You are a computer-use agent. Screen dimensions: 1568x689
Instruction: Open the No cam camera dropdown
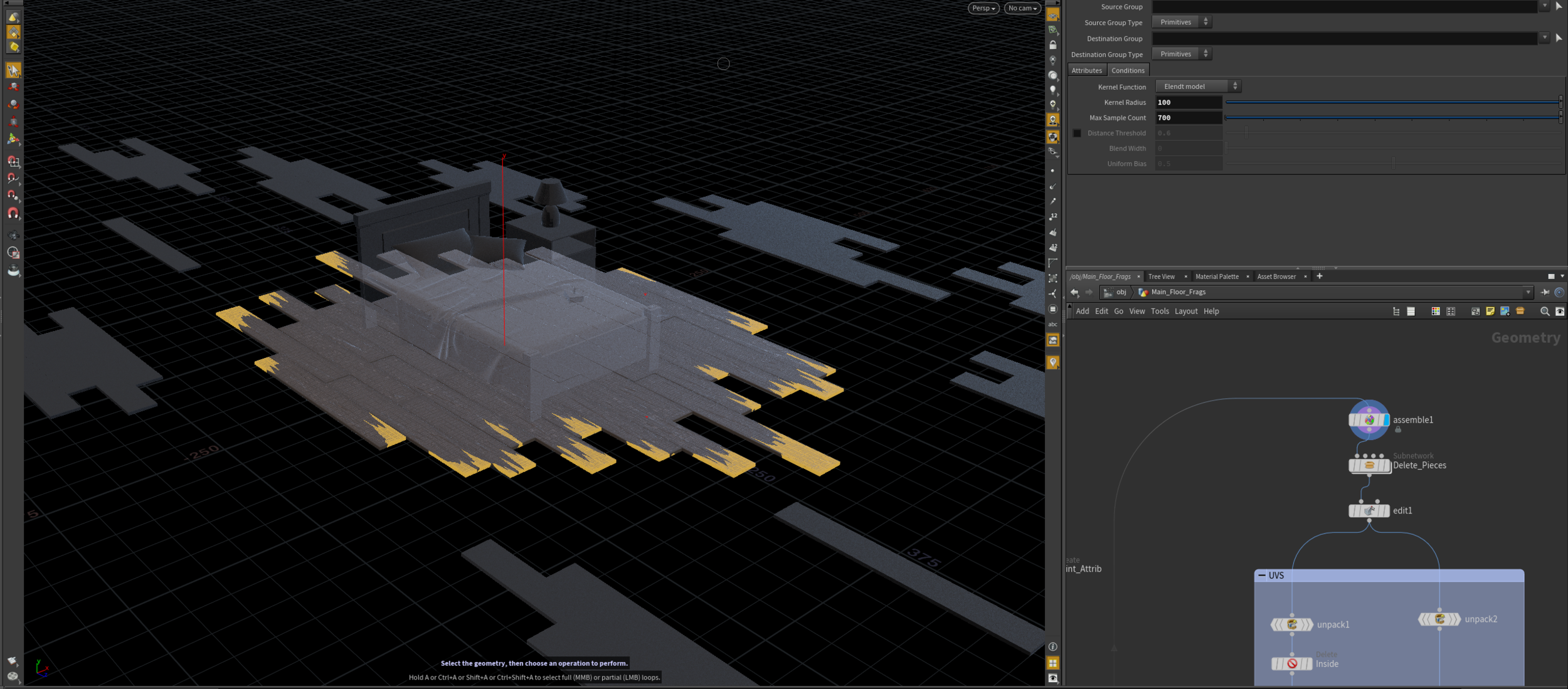[x=1022, y=8]
